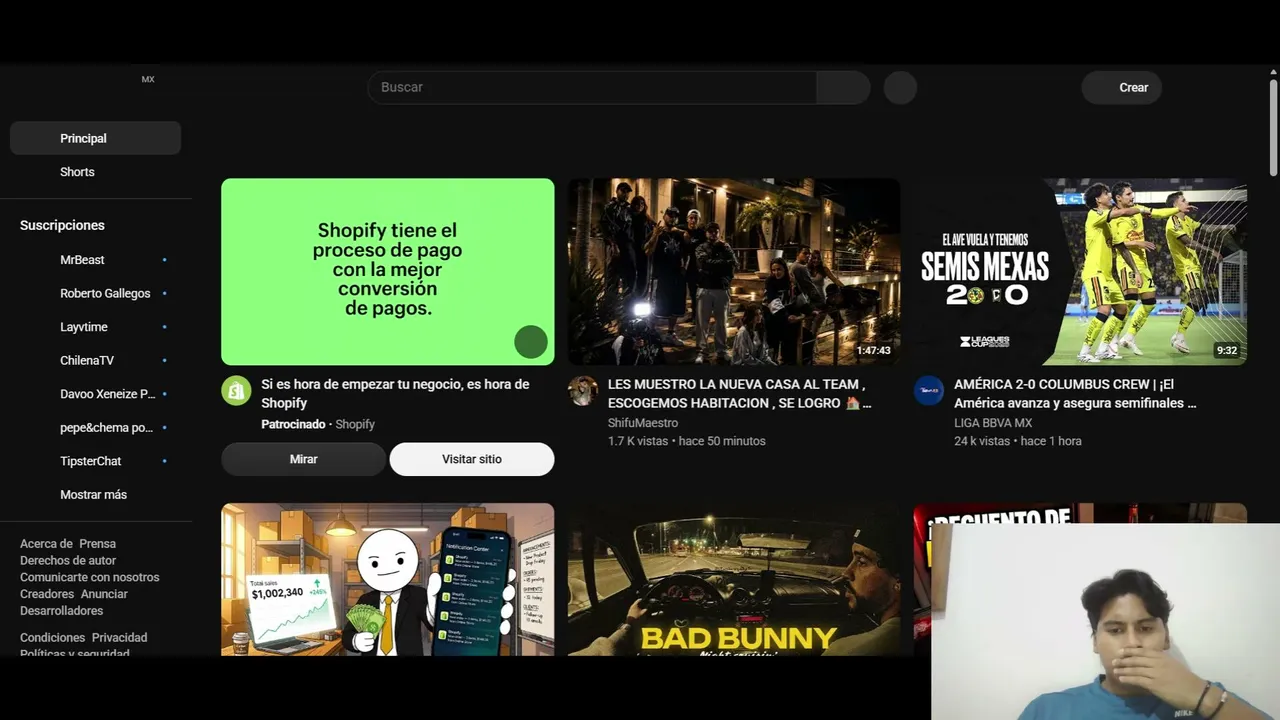The image size is (1280, 720).
Task: Open the ShifuMaestro channel name link
Action: (643, 423)
